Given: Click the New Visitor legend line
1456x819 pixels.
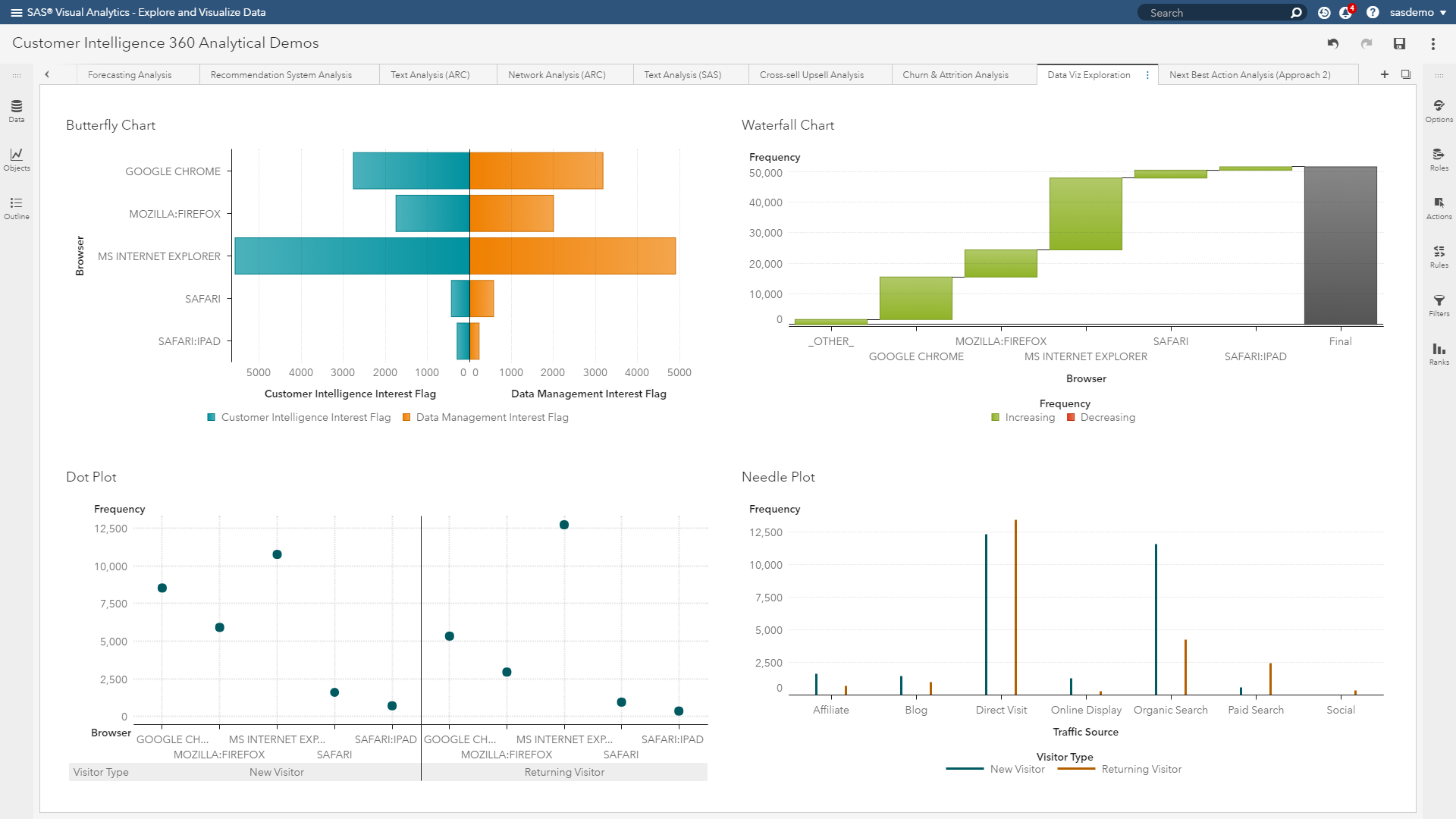Looking at the screenshot, I should coord(965,769).
